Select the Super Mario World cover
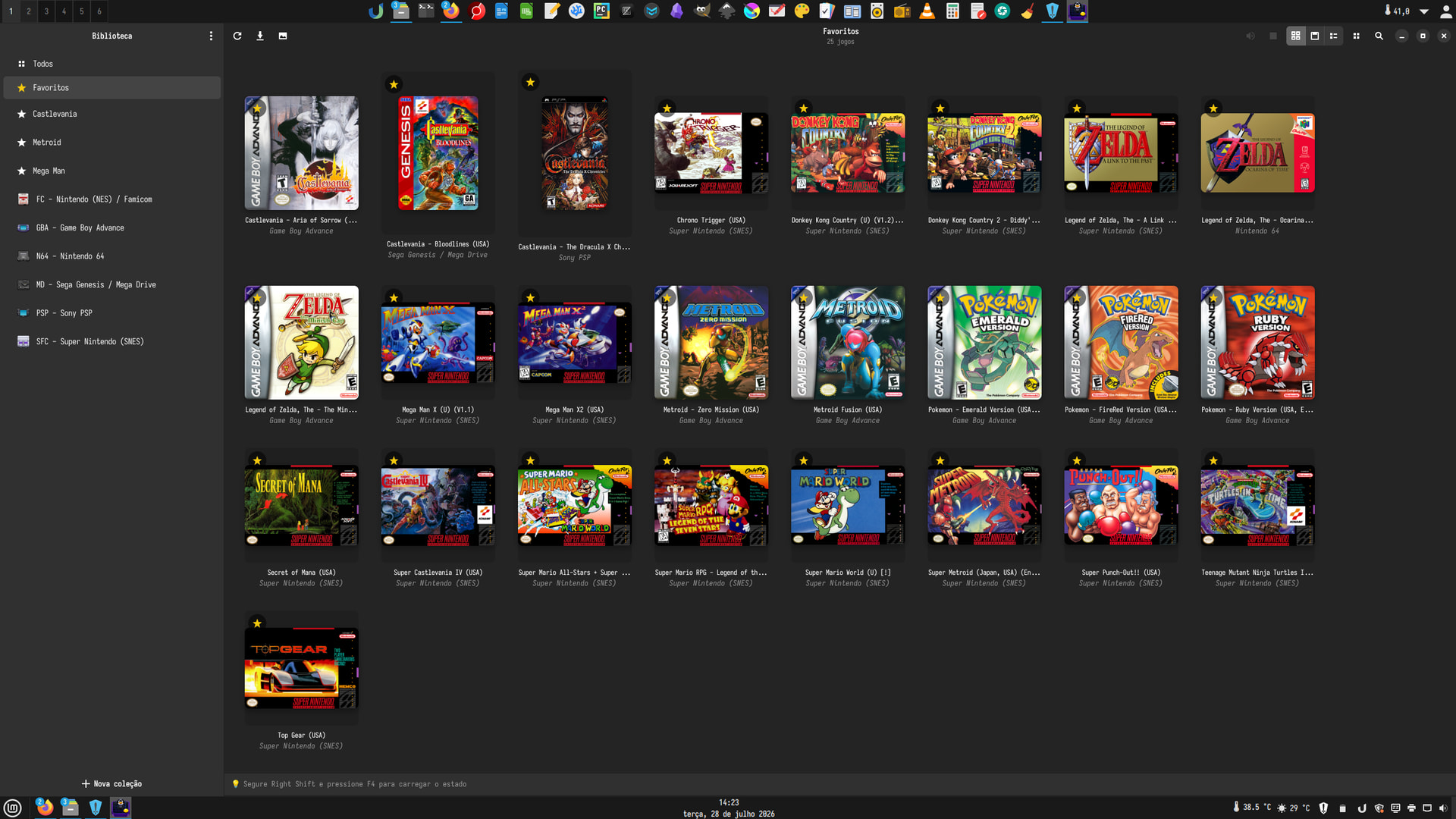1456x819 pixels. [848, 505]
